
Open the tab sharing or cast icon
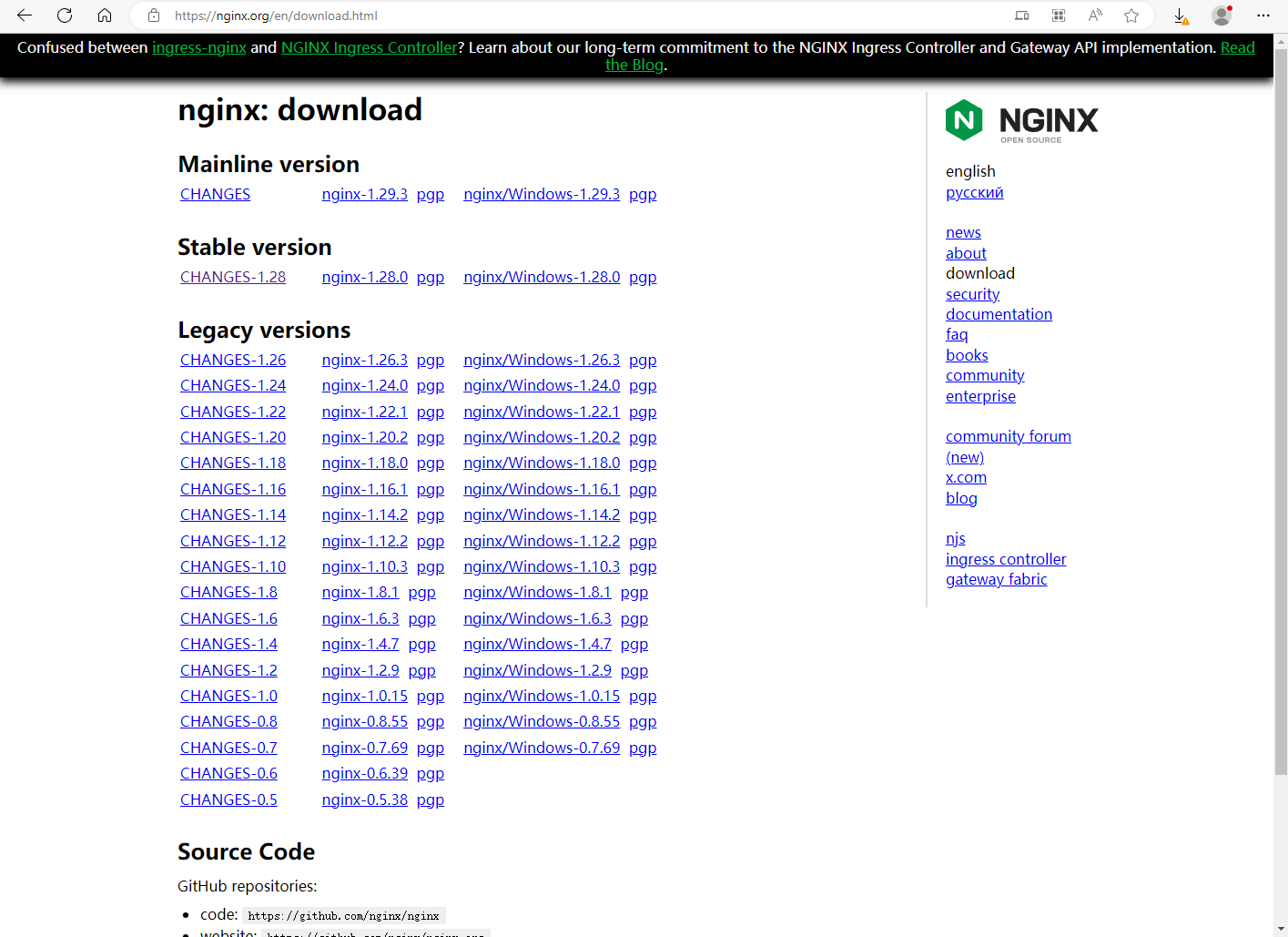(x=1022, y=15)
